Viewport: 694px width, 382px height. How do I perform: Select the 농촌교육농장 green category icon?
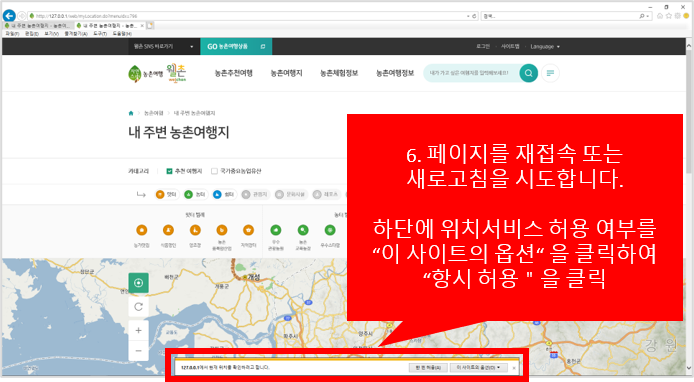coord(303,230)
